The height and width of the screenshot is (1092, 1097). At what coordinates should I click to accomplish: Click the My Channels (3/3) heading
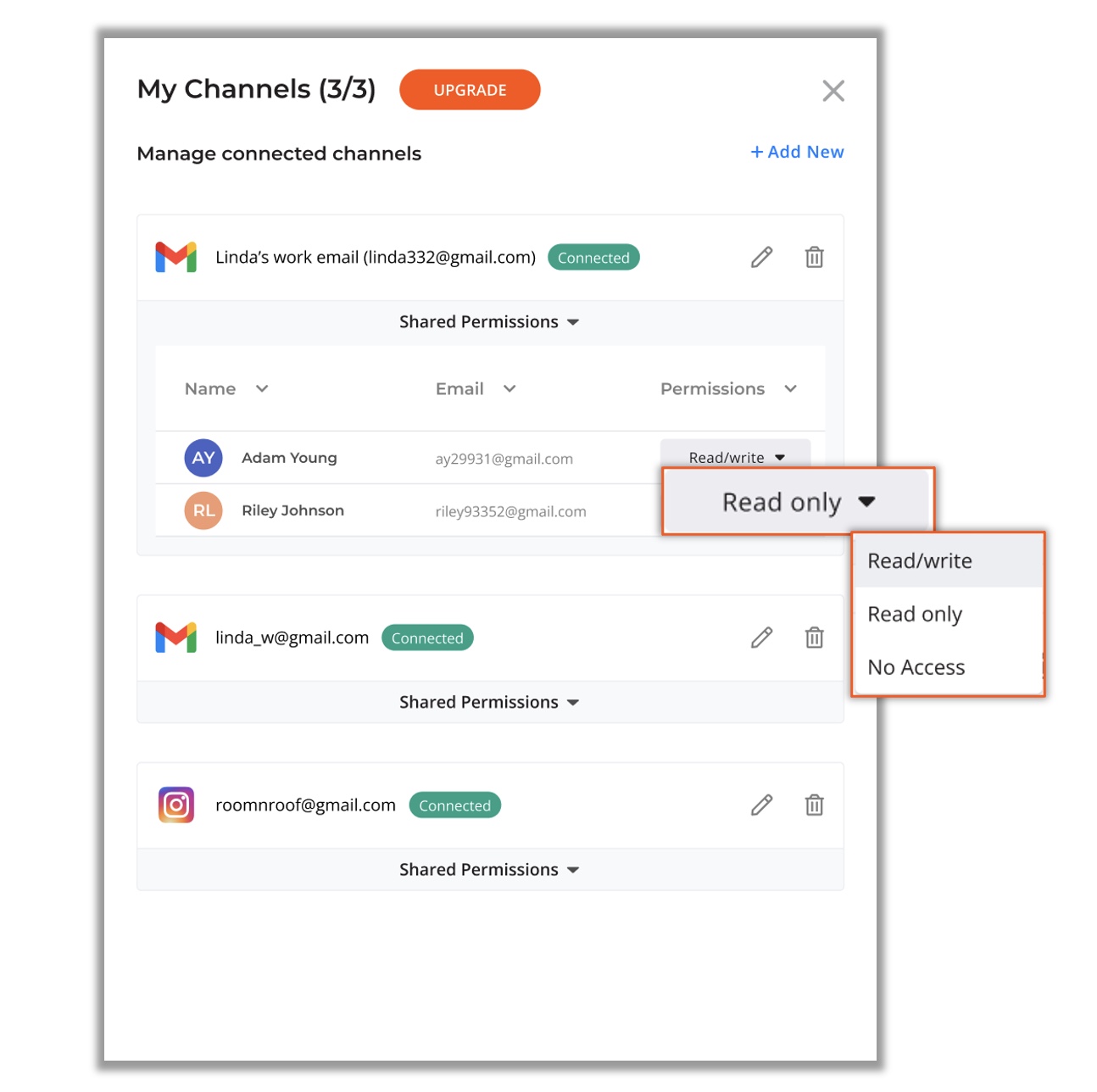256,89
